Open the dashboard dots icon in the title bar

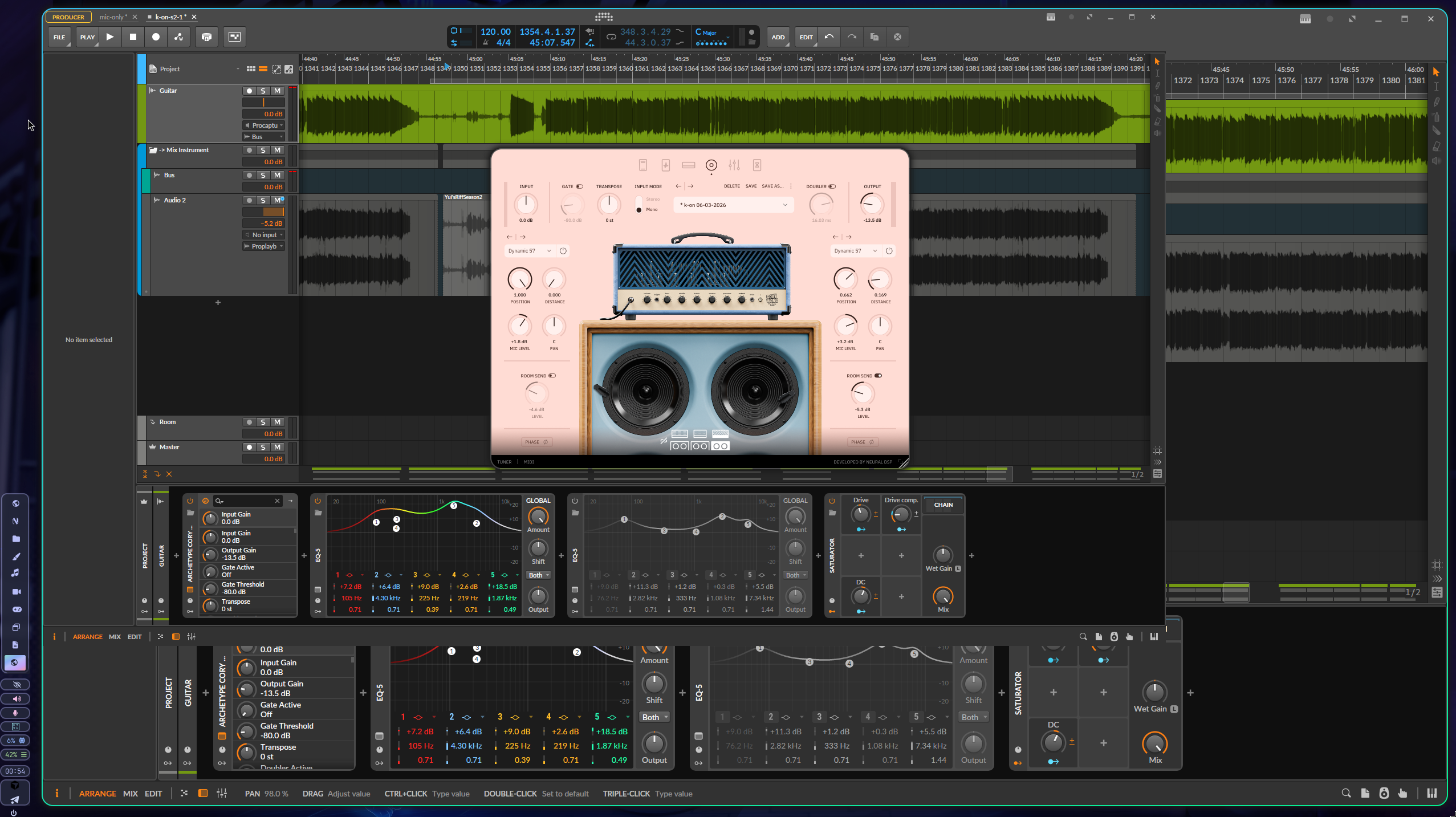(x=604, y=17)
